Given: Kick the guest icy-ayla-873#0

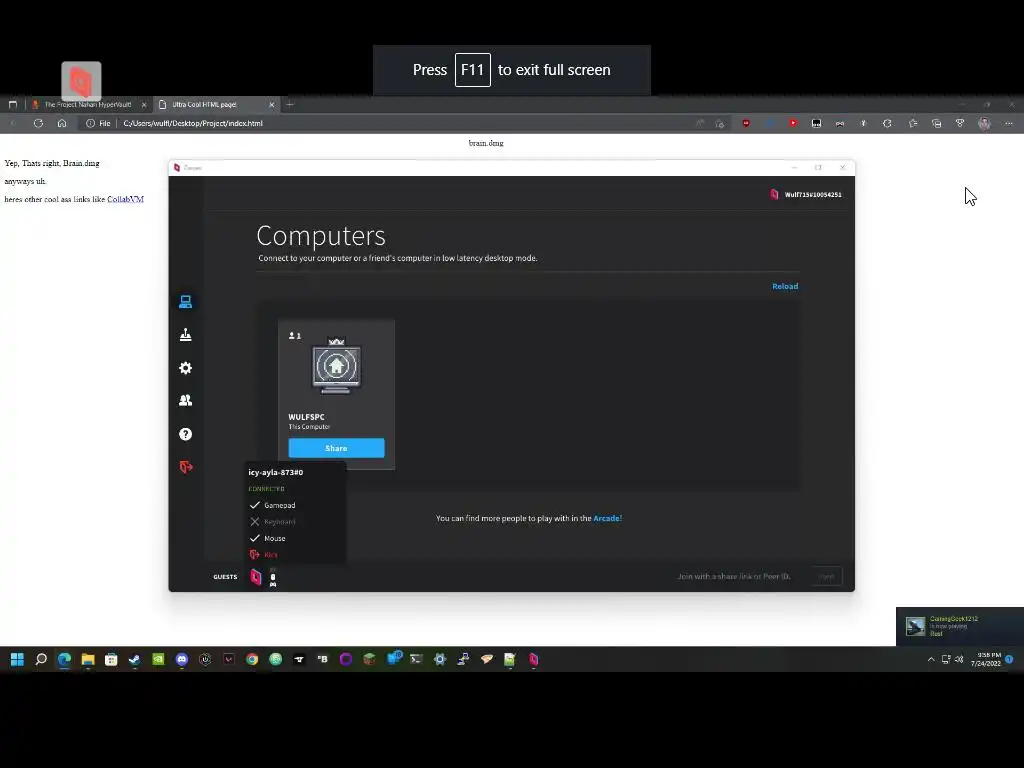Looking at the screenshot, I should pos(264,554).
